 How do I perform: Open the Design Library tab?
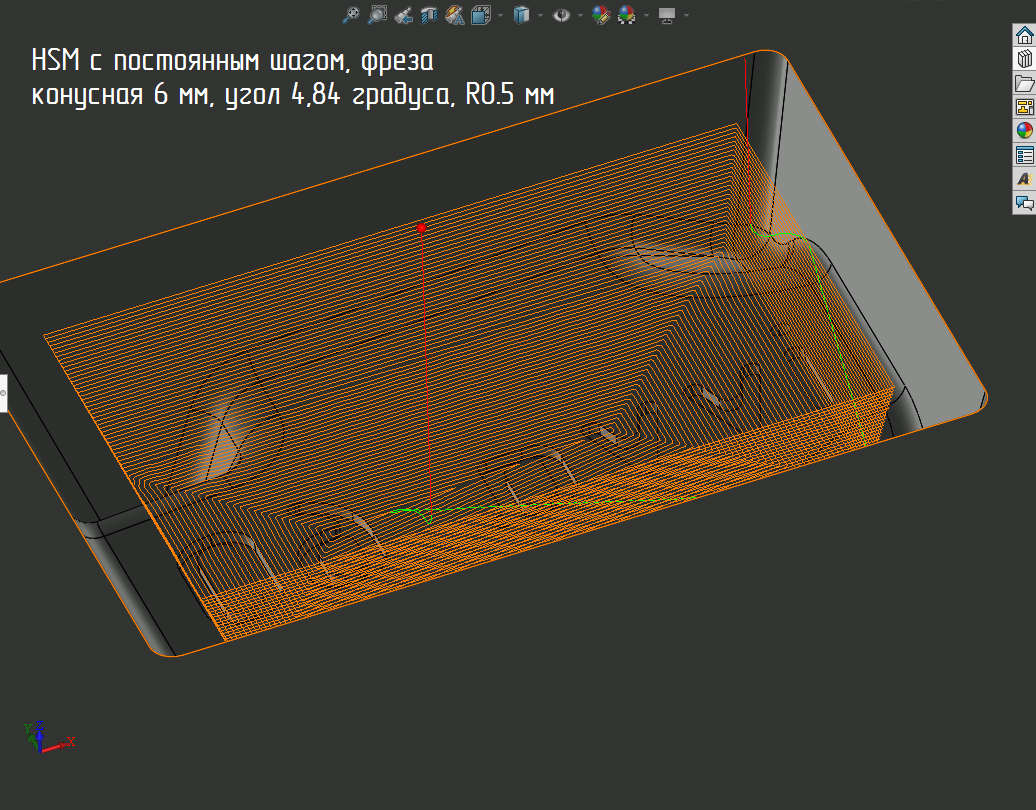[x=1025, y=59]
